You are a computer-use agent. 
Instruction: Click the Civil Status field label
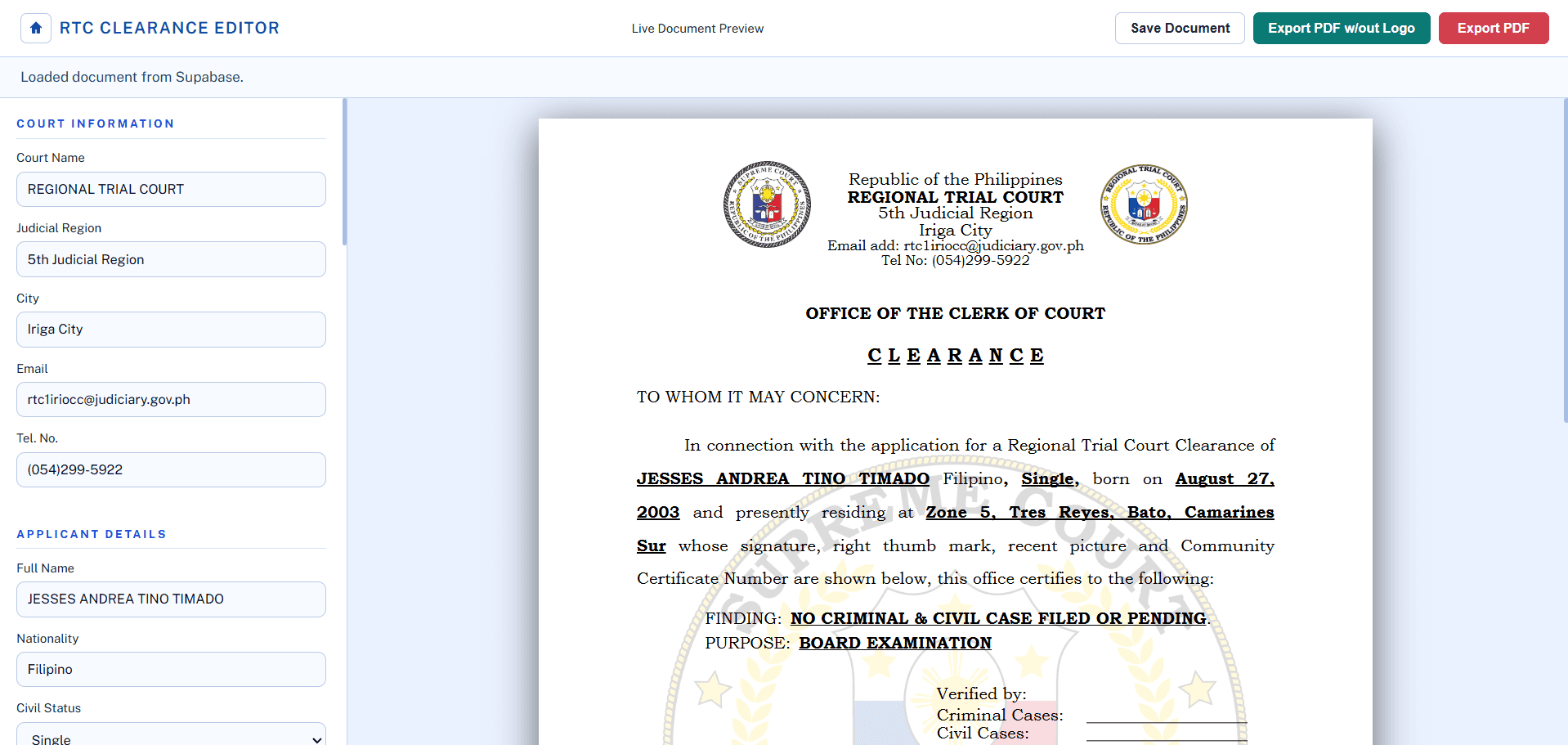[49, 708]
